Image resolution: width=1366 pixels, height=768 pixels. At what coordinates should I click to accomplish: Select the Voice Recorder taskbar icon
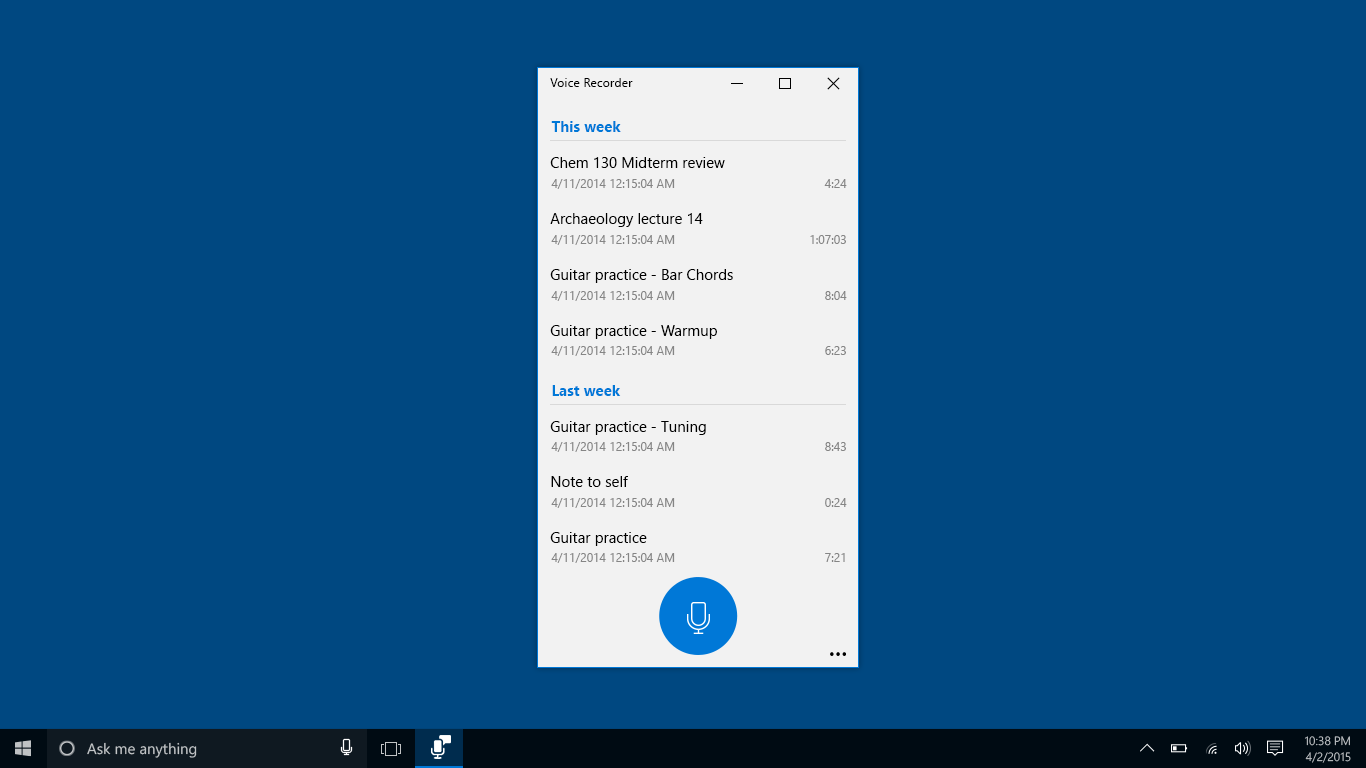pos(438,747)
